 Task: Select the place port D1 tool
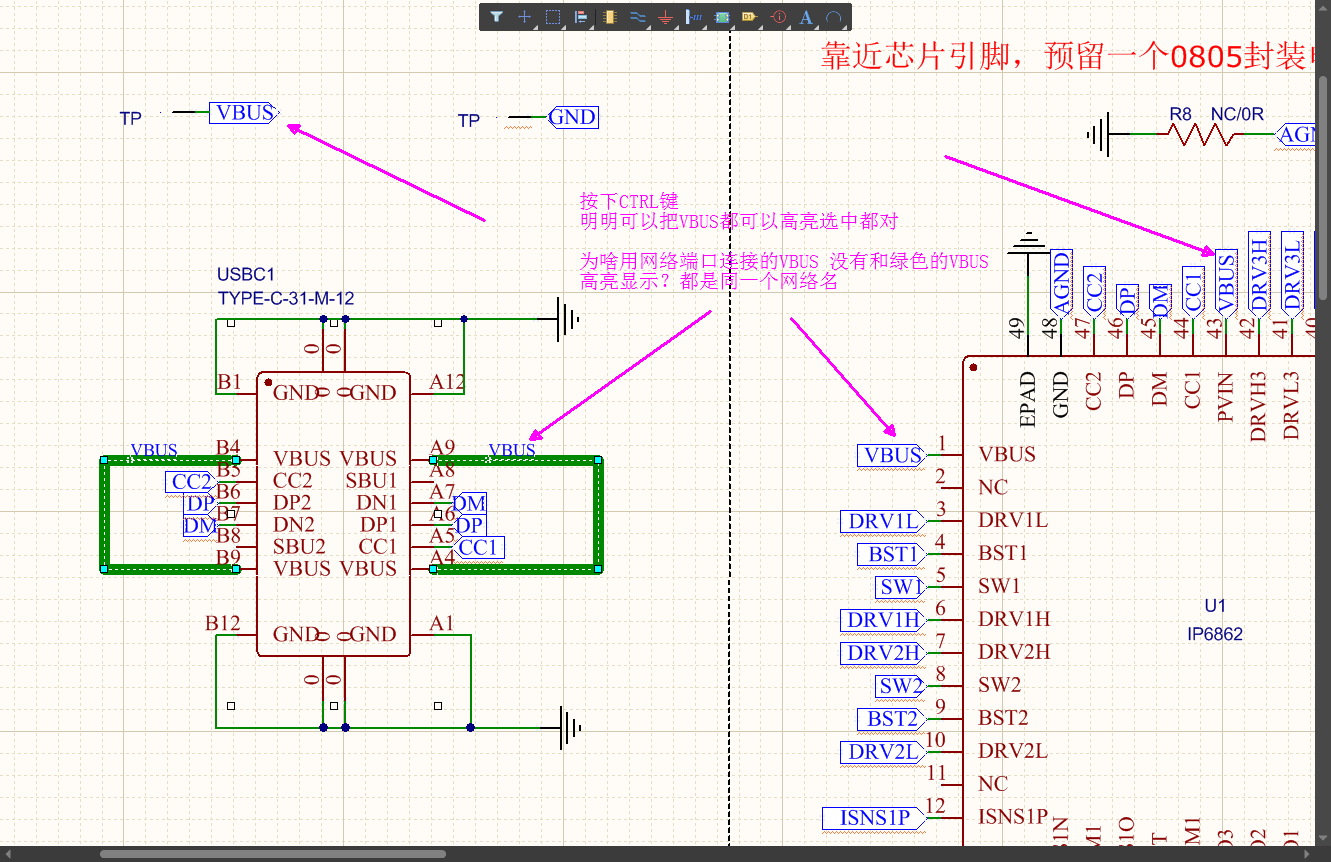click(x=750, y=17)
